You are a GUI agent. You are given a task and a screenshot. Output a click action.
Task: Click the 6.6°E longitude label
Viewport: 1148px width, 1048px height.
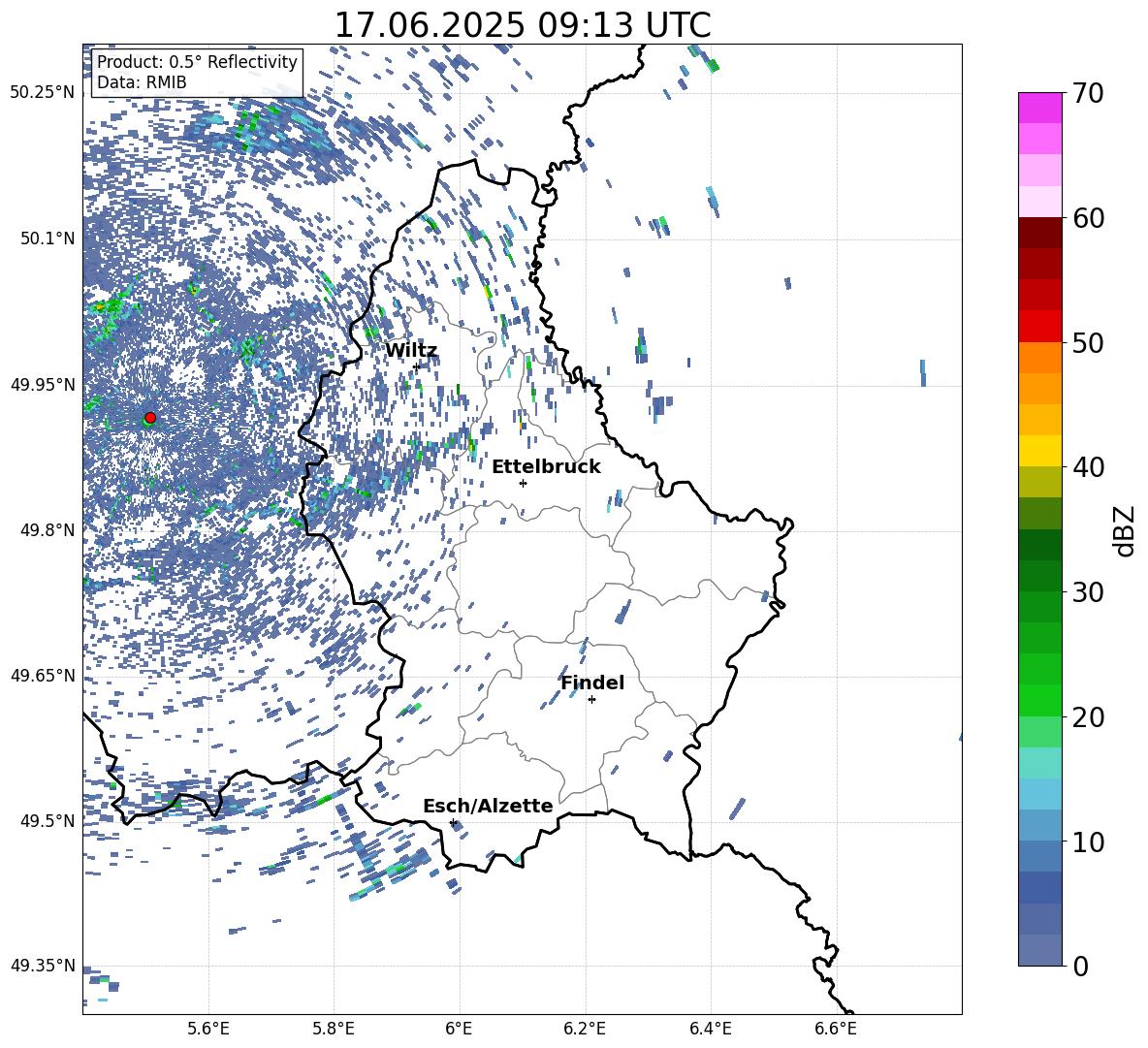click(836, 1029)
